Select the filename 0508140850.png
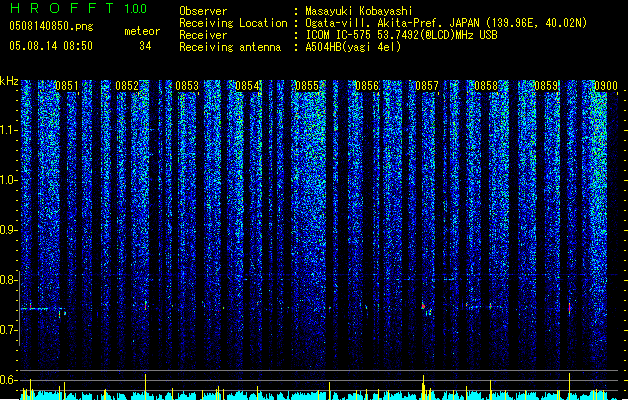629x400 pixels. pyautogui.click(x=51, y=26)
